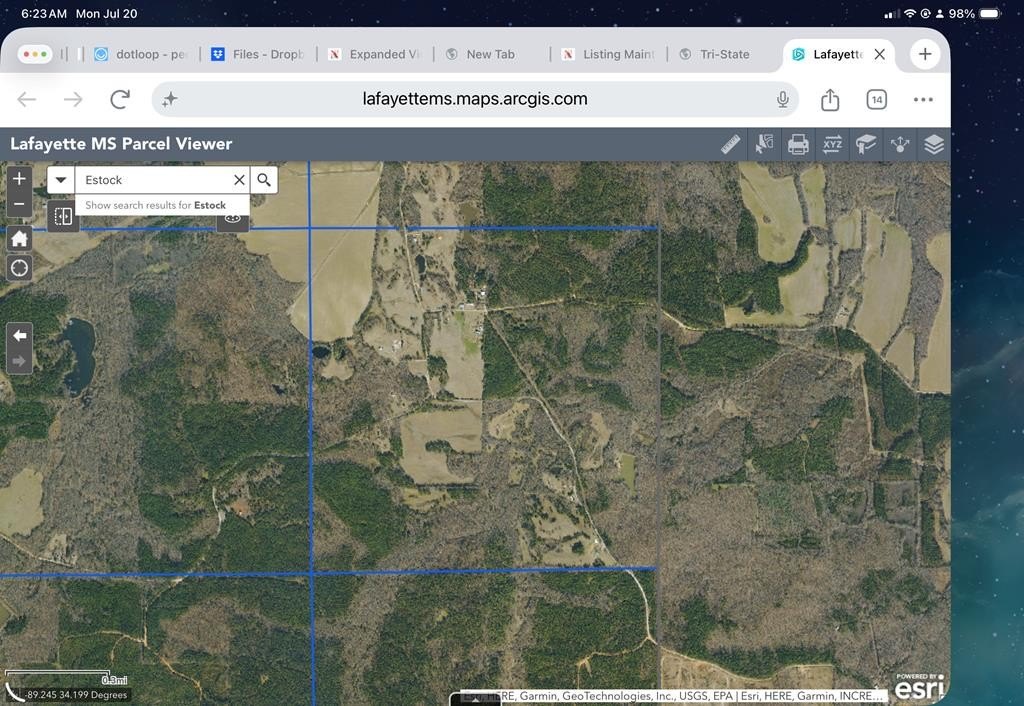Clear the Estock search text
Viewport: 1024px width, 706px height.
point(240,180)
